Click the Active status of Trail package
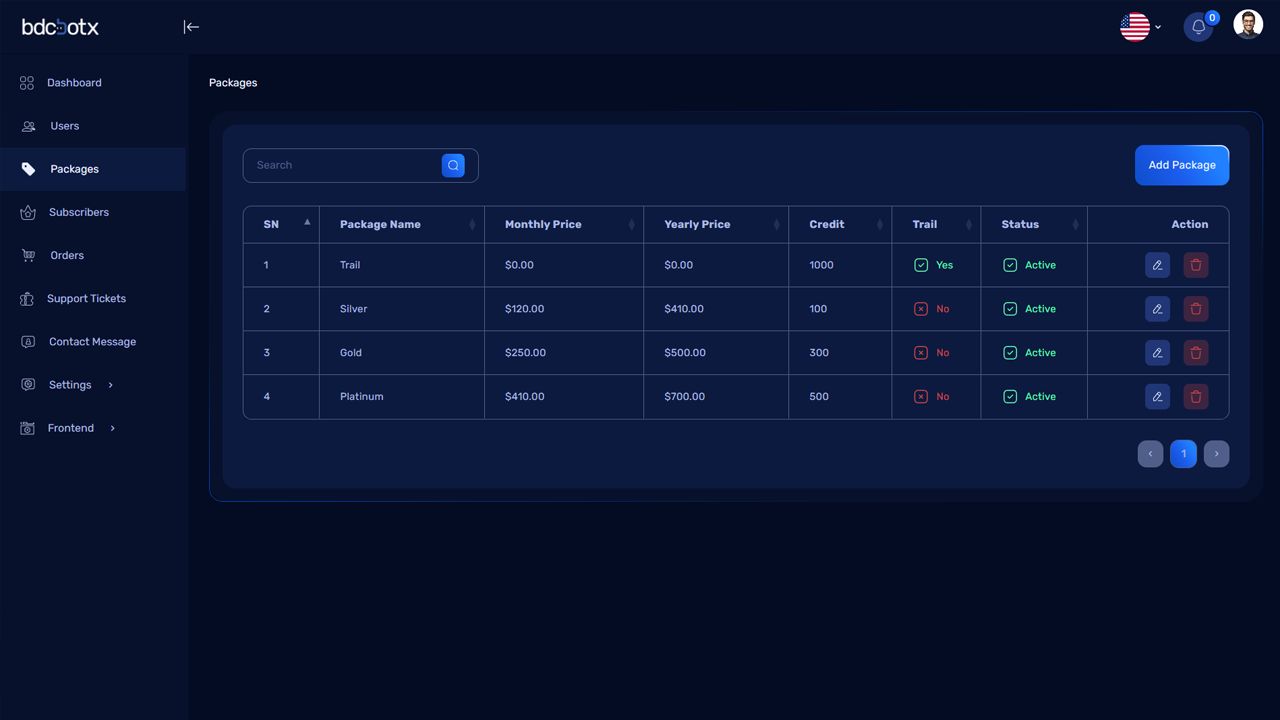The image size is (1280, 720). tap(1030, 265)
